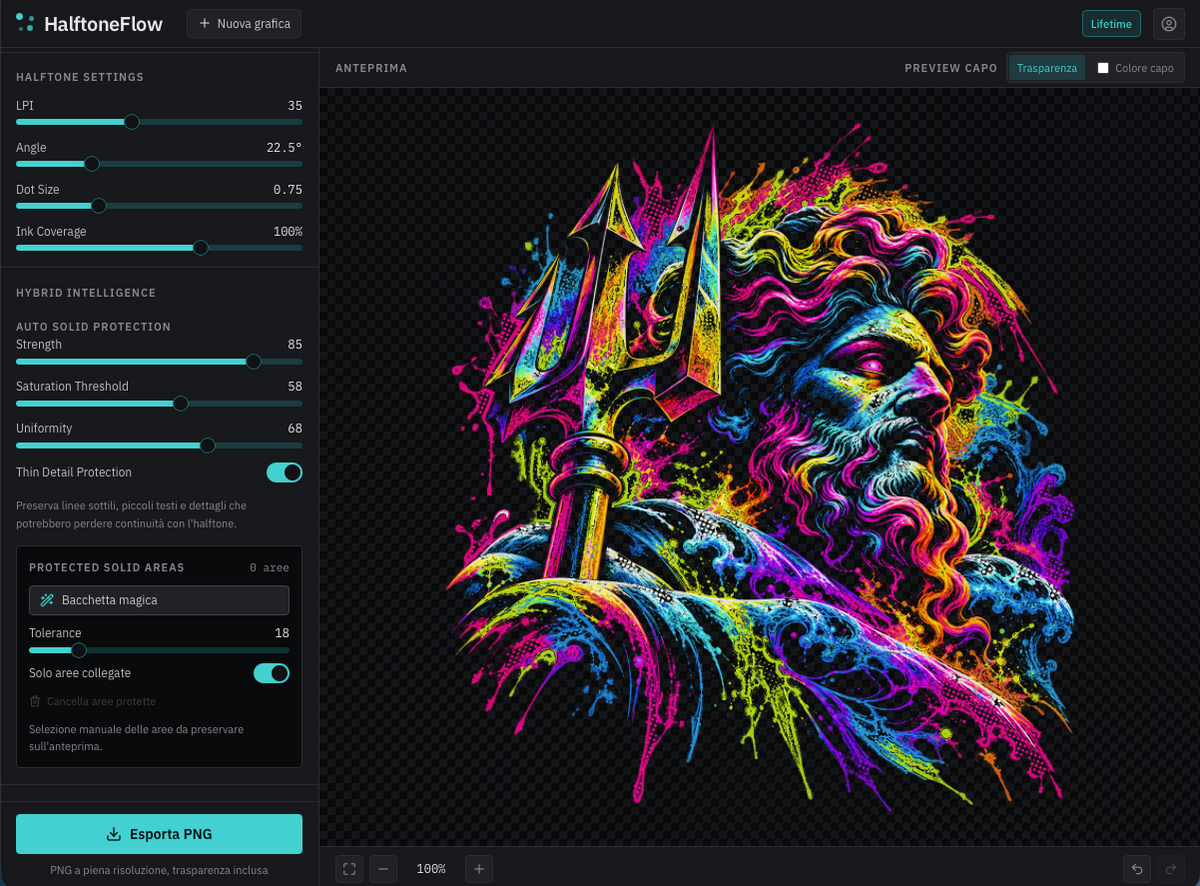Screen dimensions: 1200x886
Task: Adjust the Strength slider handle
Action: (253, 361)
